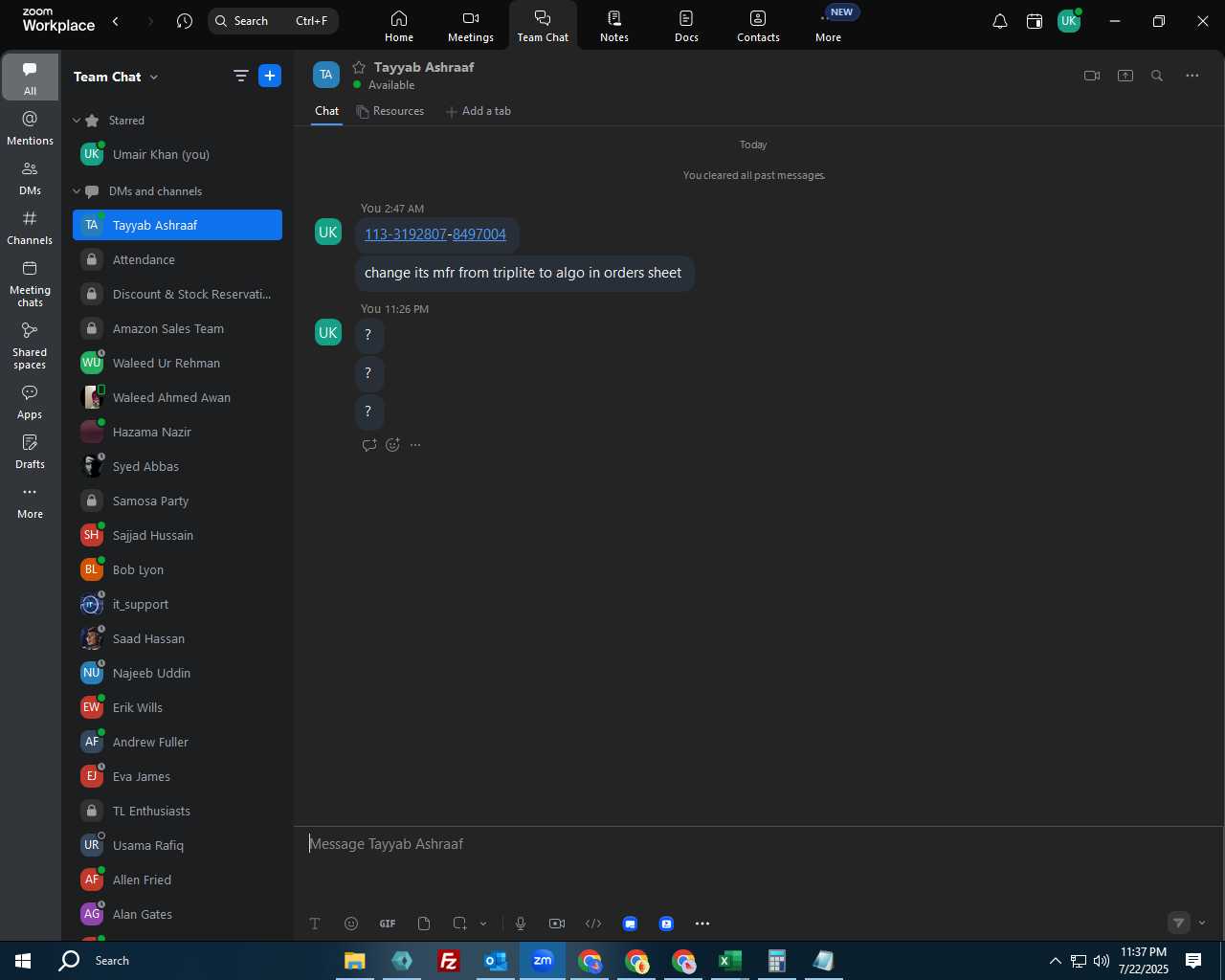The image size is (1225, 980).
Task: Open the history clock icon
Action: [x=185, y=21]
